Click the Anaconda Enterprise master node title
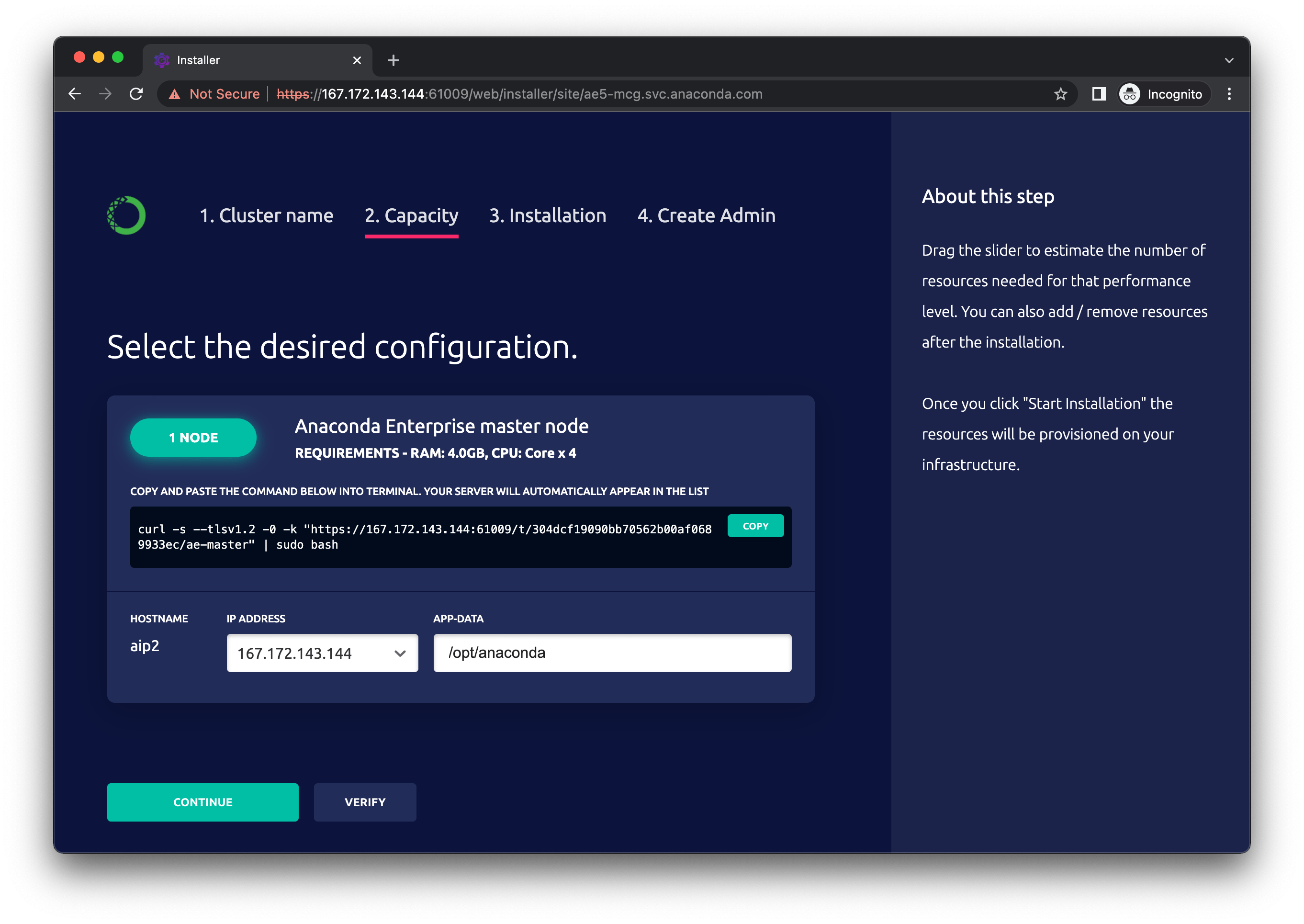 coord(441,426)
